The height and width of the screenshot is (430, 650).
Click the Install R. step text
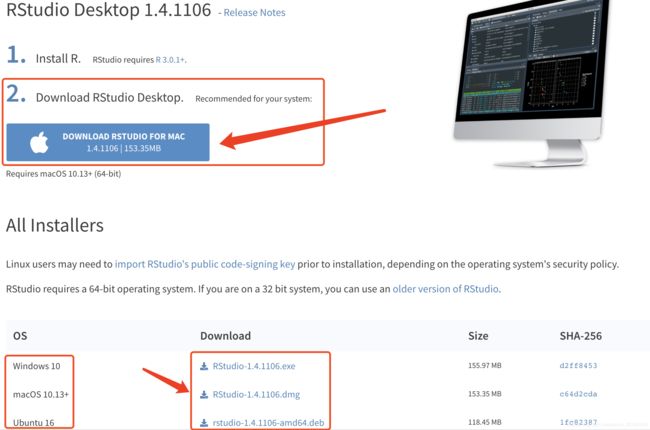click(x=58, y=58)
